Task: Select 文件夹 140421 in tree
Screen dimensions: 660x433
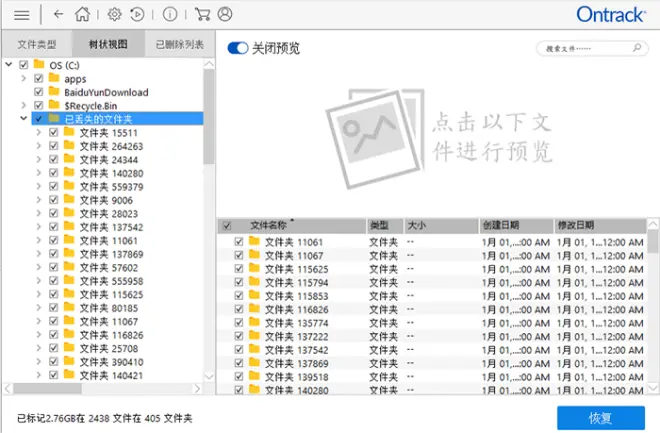Action: click(112, 375)
